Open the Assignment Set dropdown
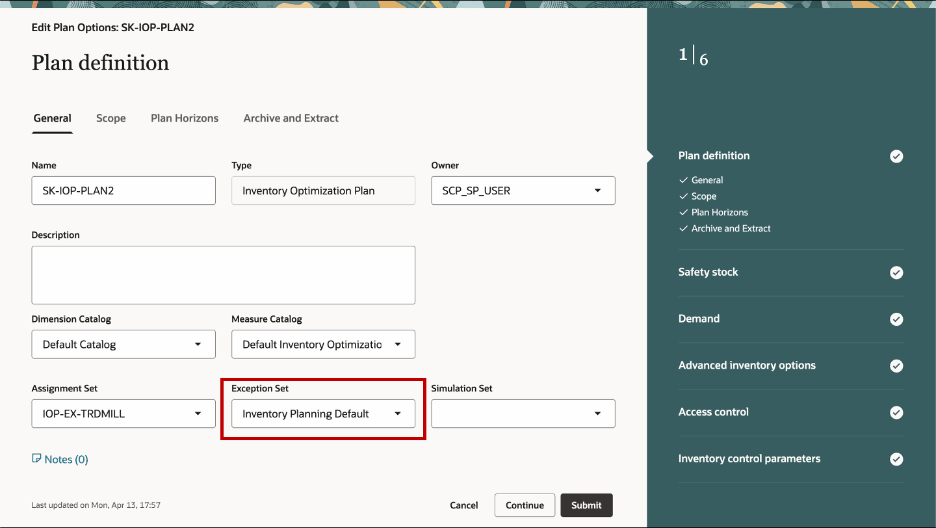 (x=124, y=413)
